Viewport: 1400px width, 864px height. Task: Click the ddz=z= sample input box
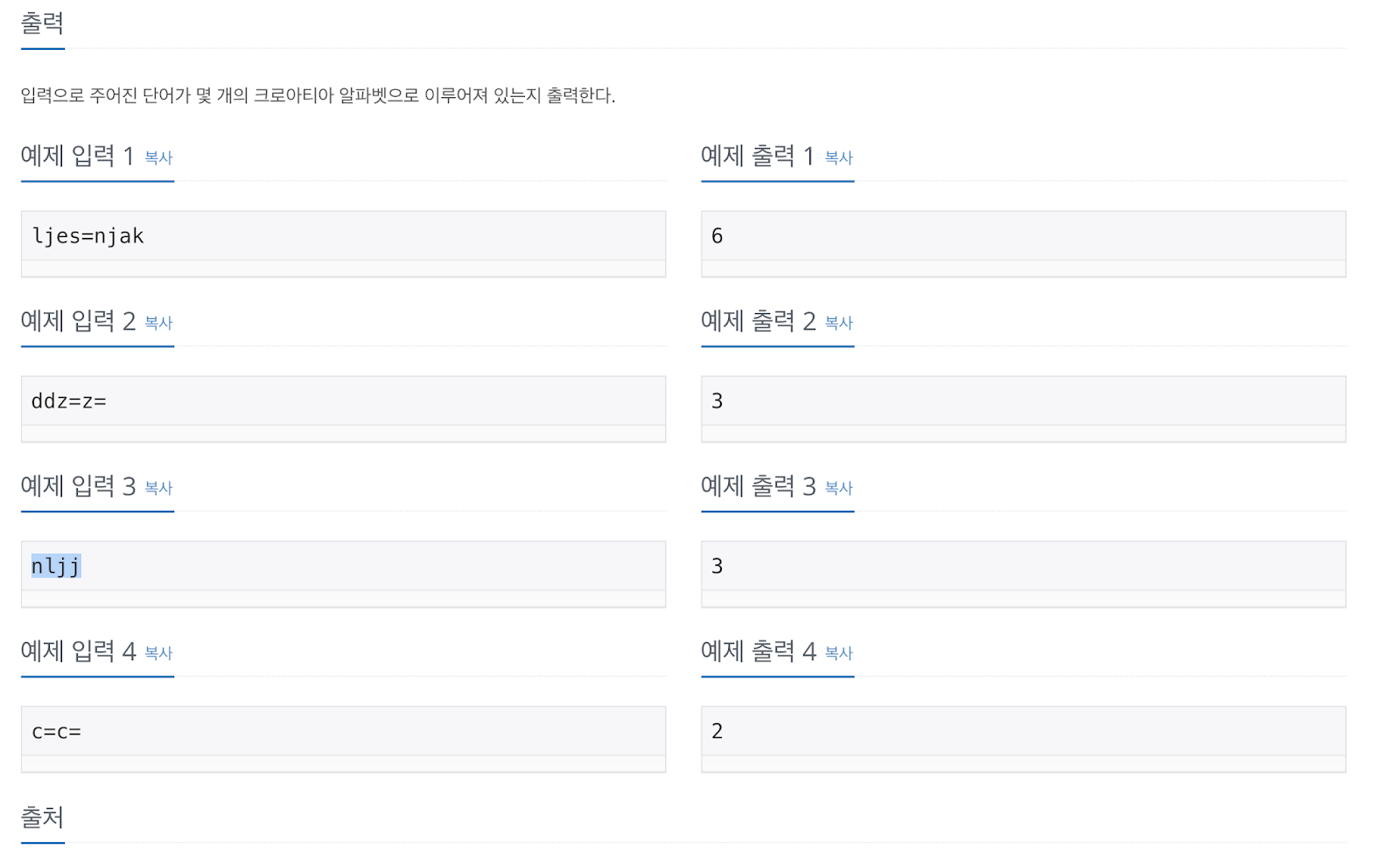click(343, 401)
